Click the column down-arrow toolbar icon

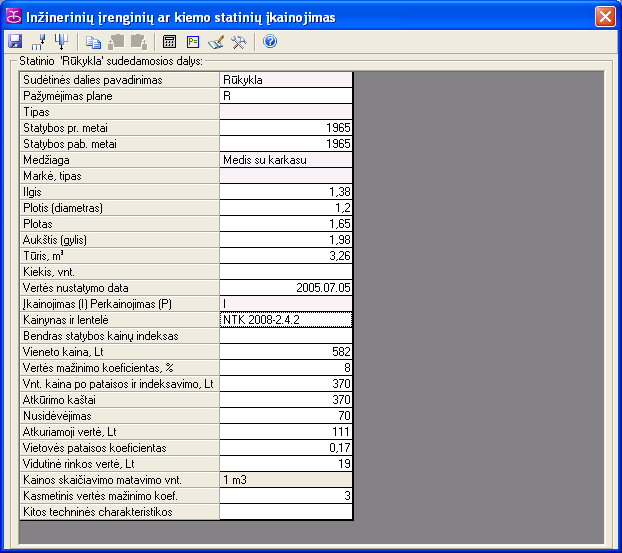click(x=61, y=42)
